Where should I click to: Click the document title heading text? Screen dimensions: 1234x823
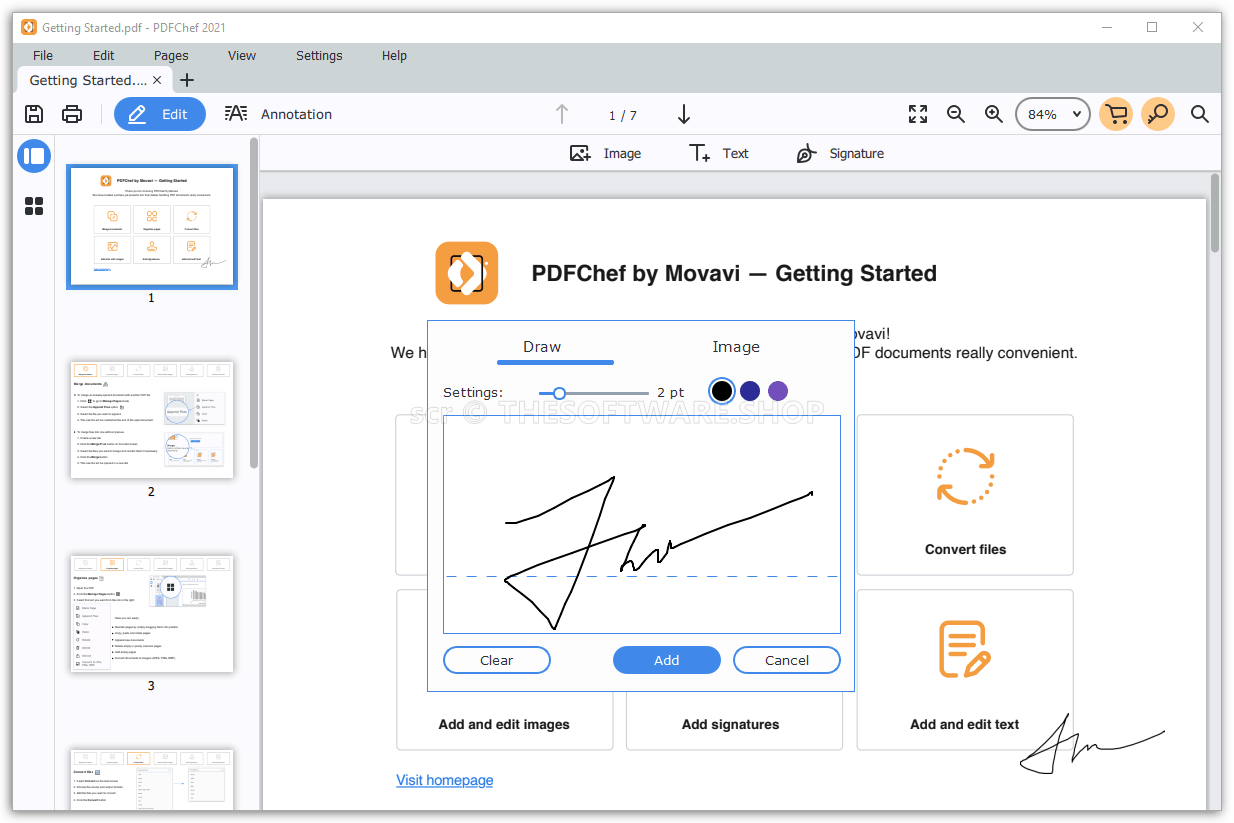734,273
